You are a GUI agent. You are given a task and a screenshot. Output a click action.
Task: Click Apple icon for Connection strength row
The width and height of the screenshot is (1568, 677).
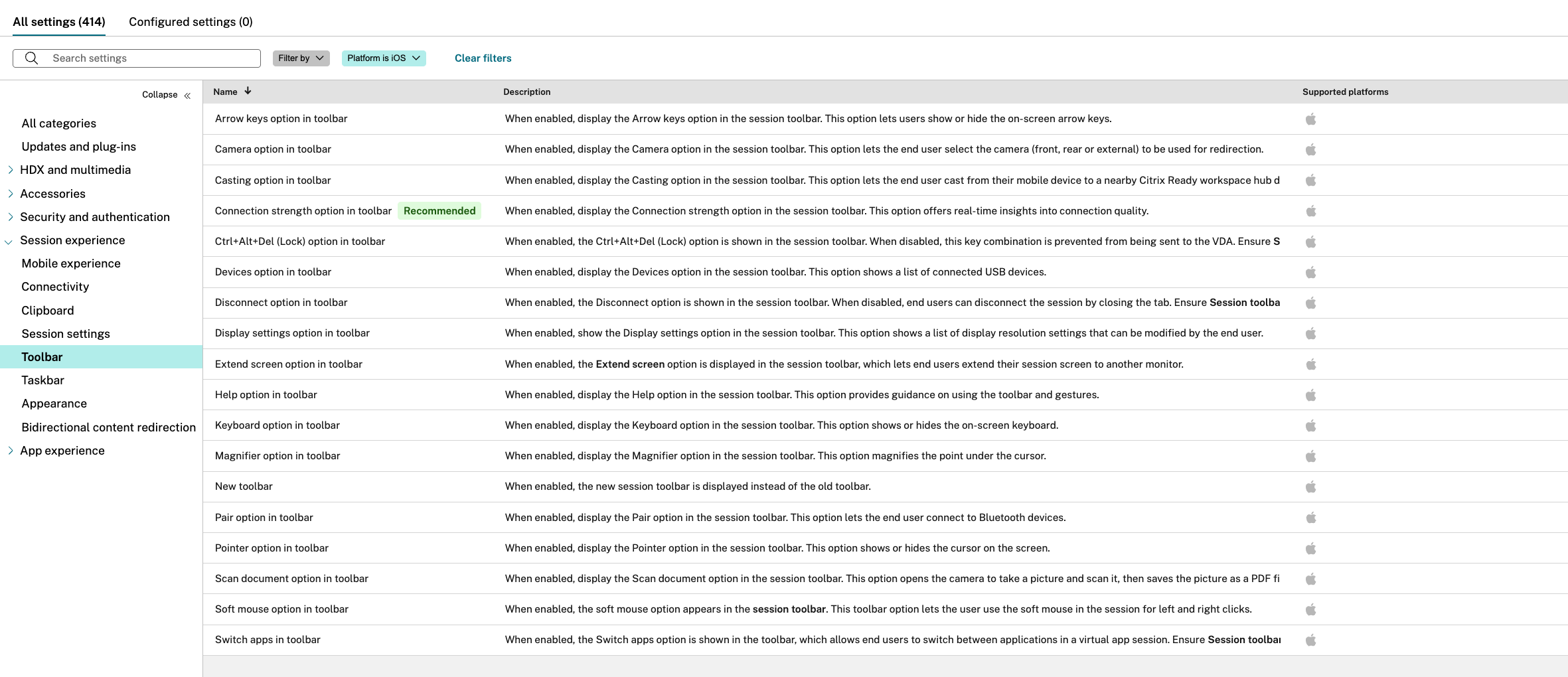[1310, 211]
